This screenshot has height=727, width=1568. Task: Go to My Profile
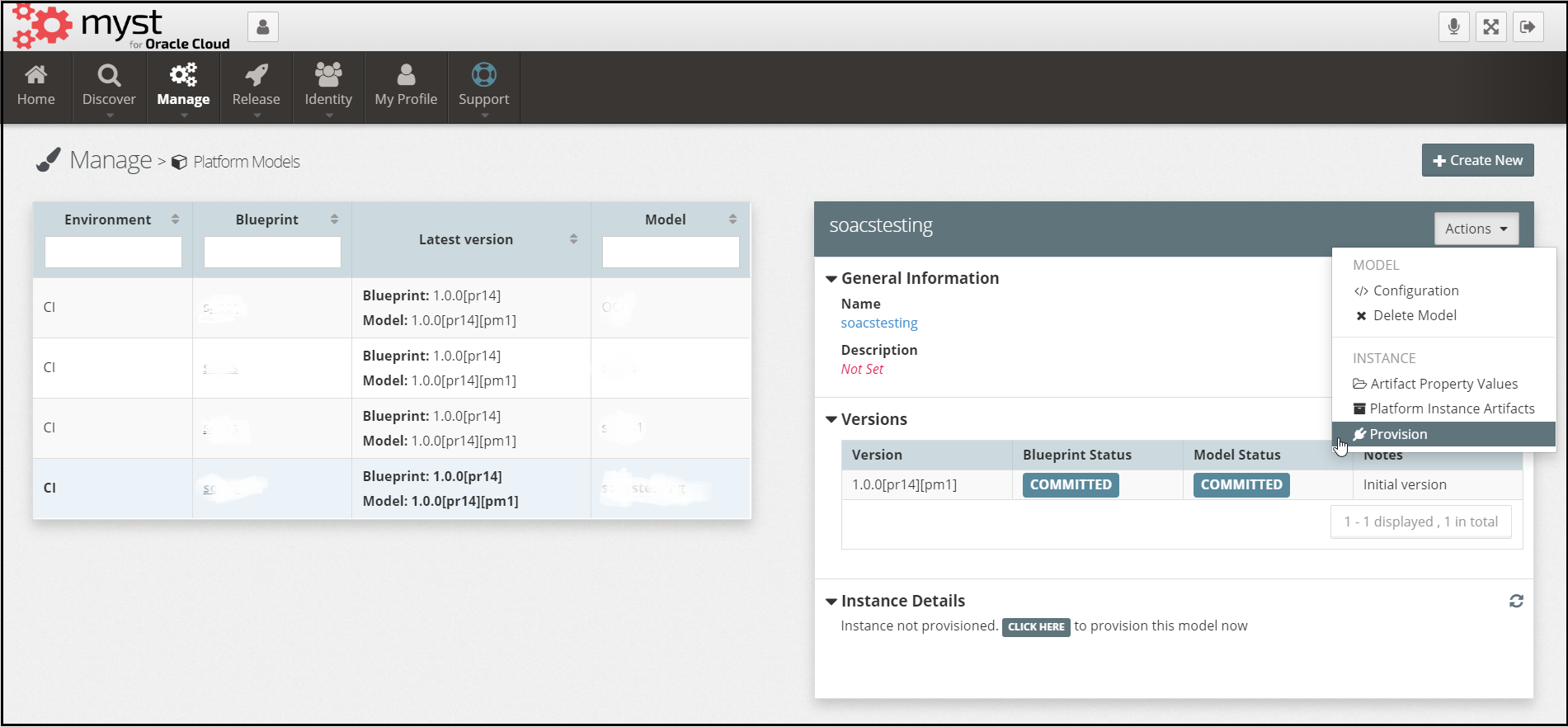point(406,86)
